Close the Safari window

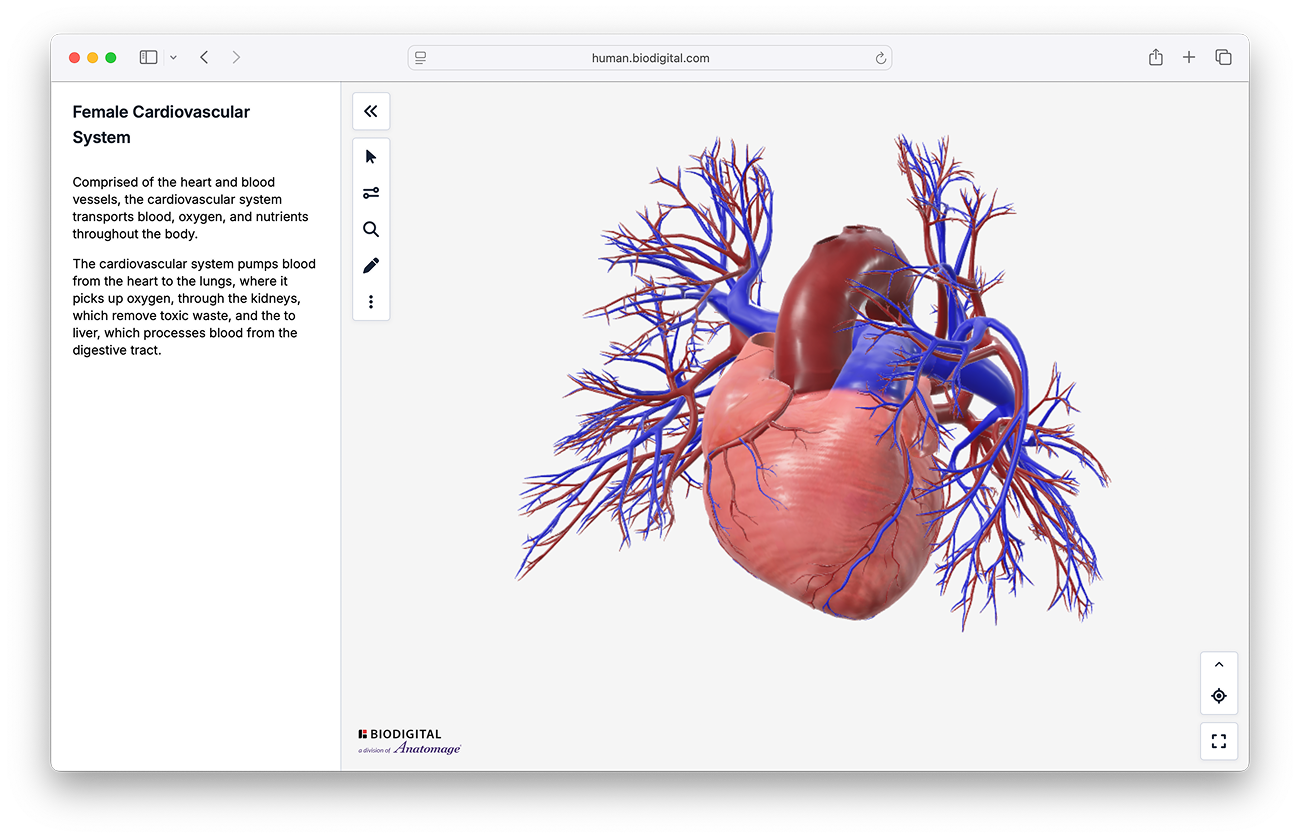(x=75, y=58)
